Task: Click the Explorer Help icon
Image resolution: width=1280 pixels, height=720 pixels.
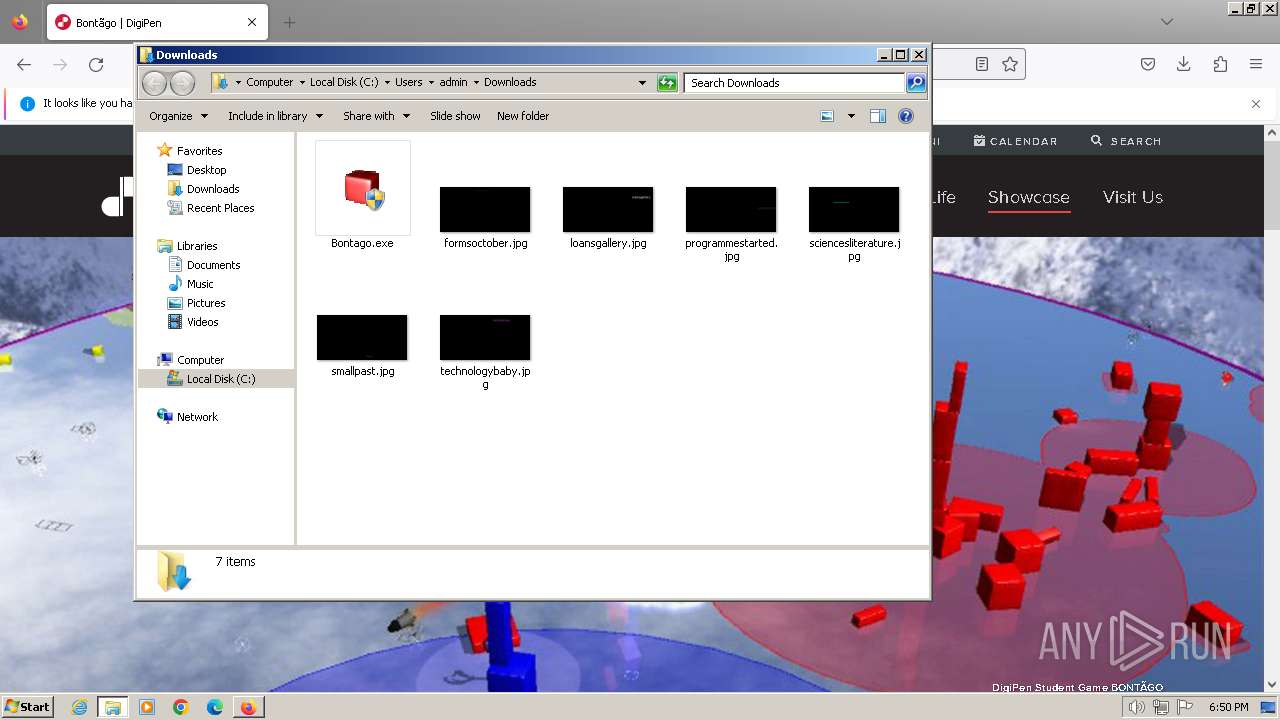Action: coord(906,116)
